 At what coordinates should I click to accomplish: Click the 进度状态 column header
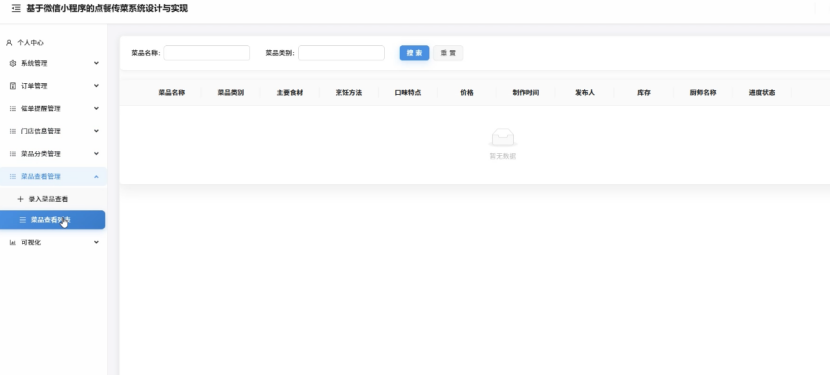point(762,93)
